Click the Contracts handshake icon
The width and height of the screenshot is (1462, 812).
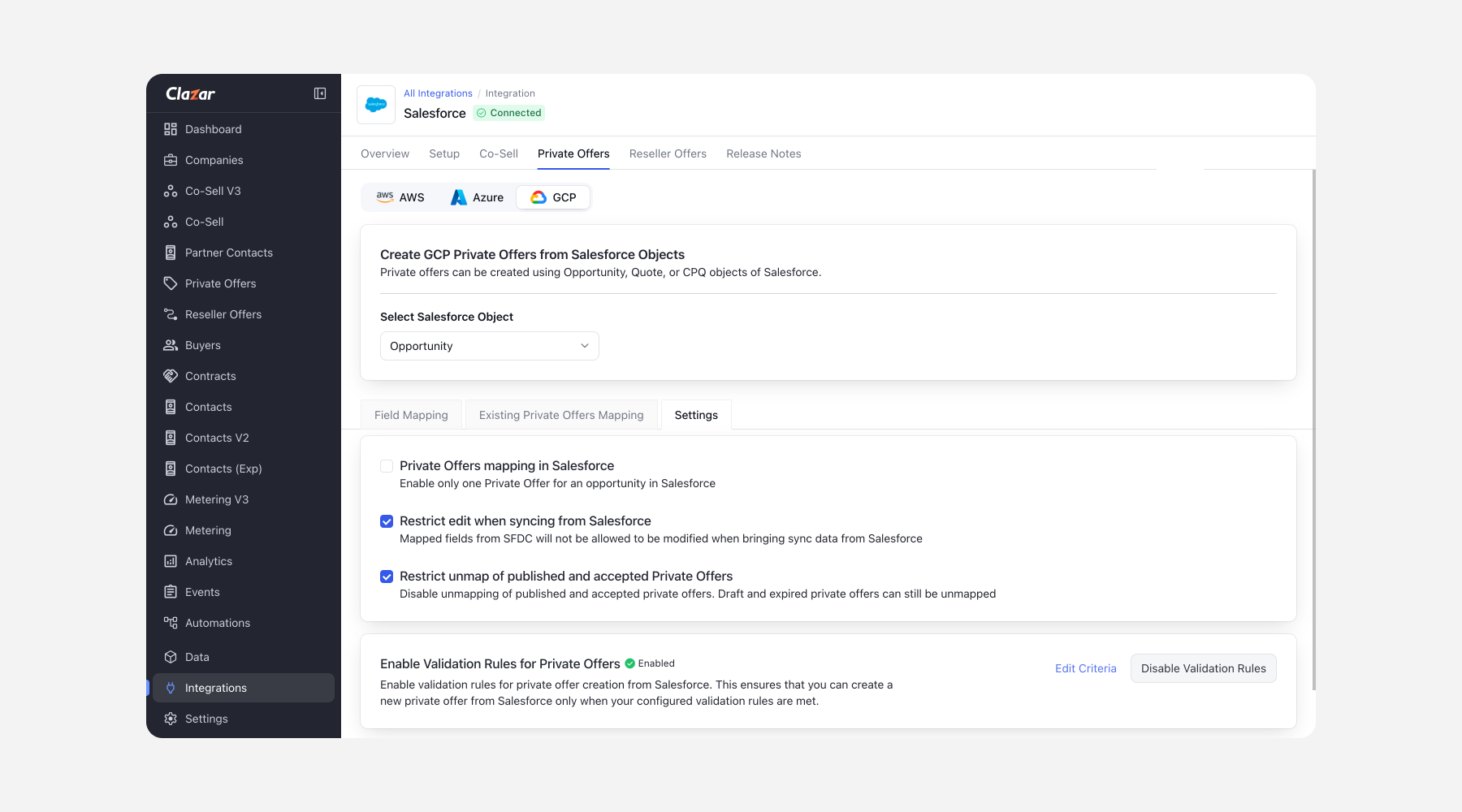[171, 376]
